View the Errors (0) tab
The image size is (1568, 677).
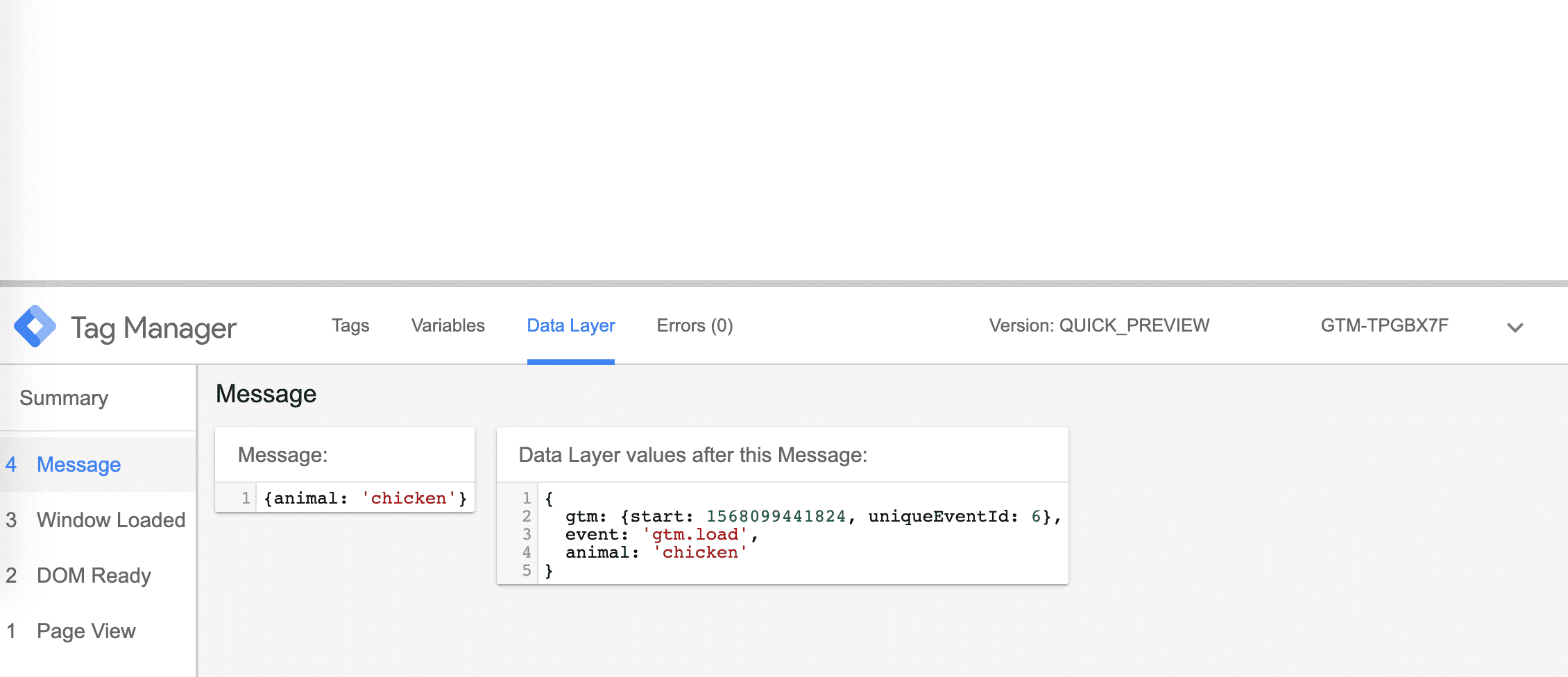click(694, 326)
